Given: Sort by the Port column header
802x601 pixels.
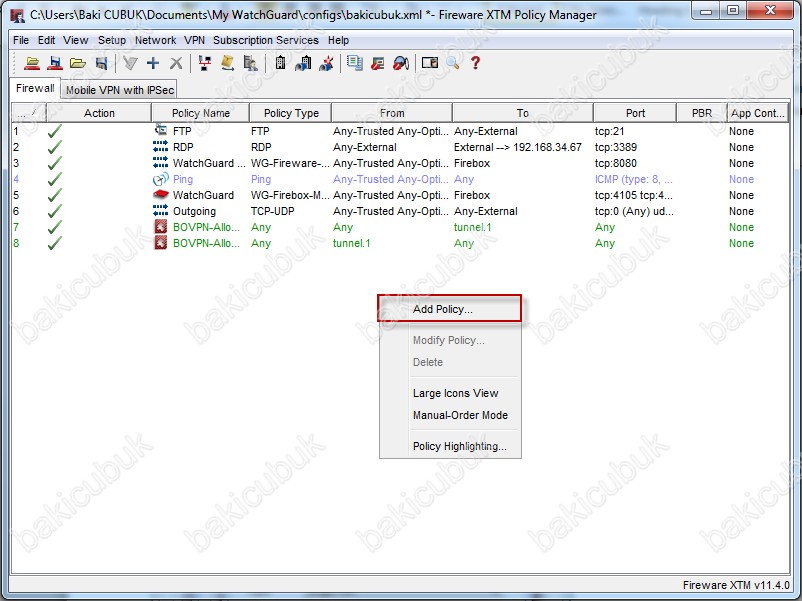Looking at the screenshot, I should [x=635, y=113].
